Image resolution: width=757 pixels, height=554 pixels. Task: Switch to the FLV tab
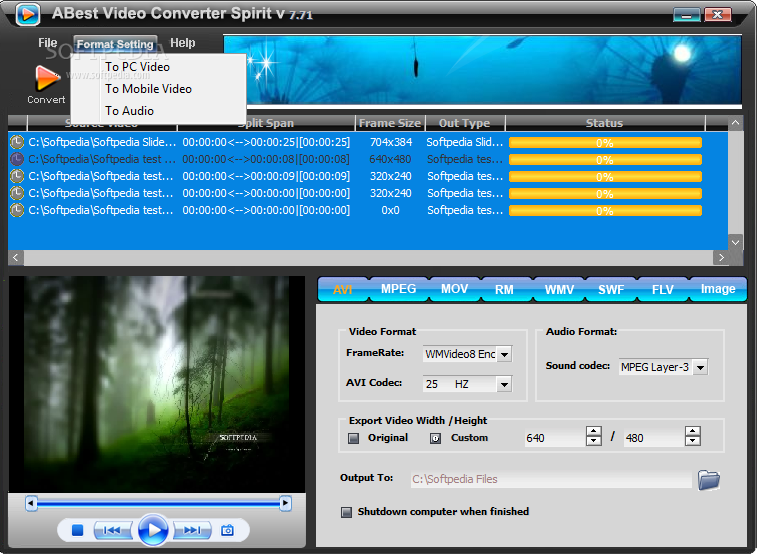pos(662,290)
